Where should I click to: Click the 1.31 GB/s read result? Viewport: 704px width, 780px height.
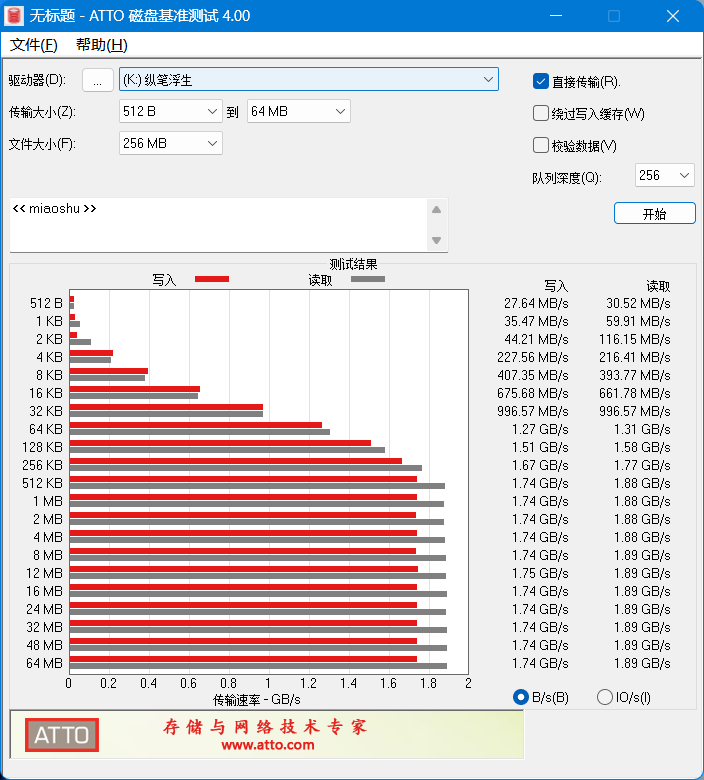(642, 429)
